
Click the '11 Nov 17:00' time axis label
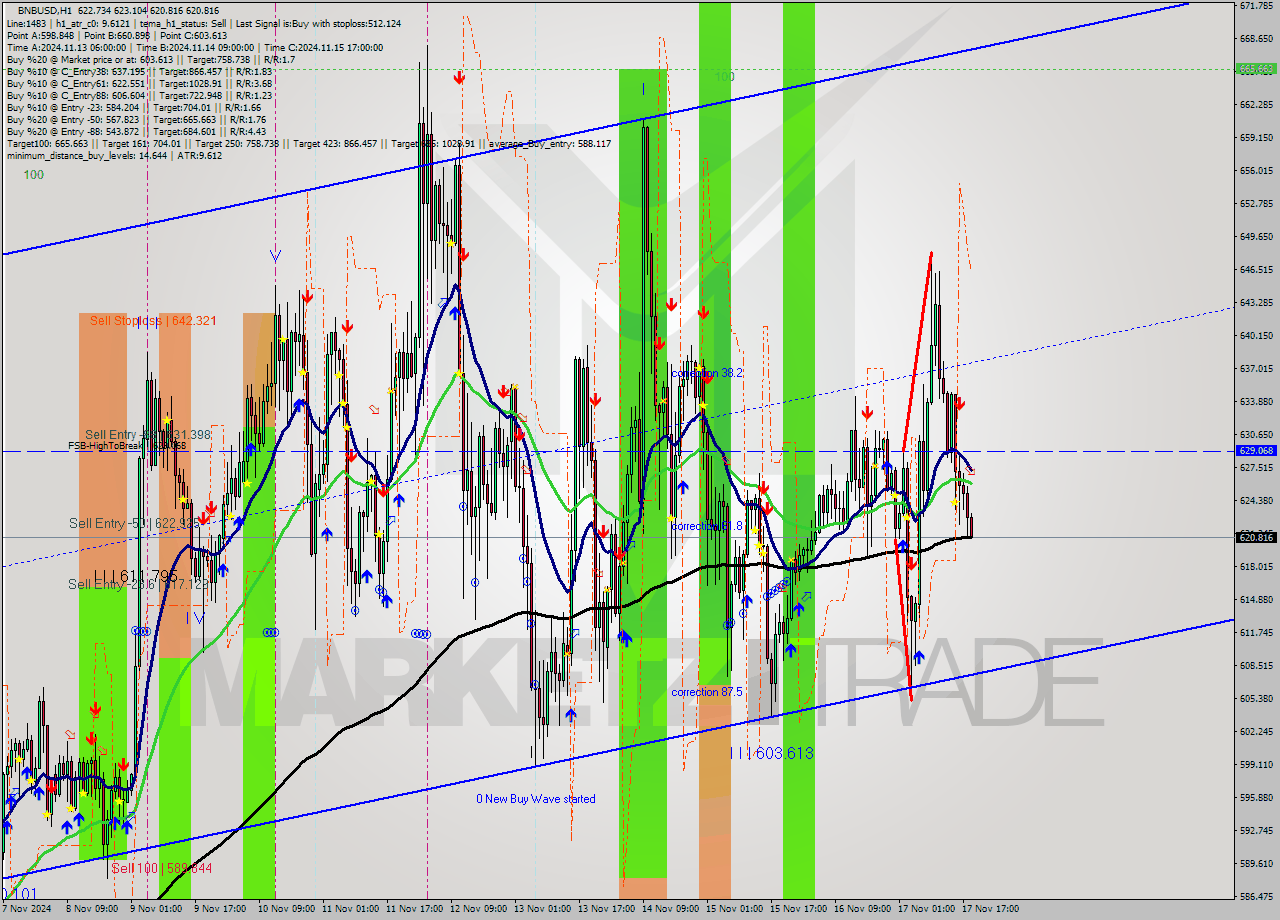(414, 909)
